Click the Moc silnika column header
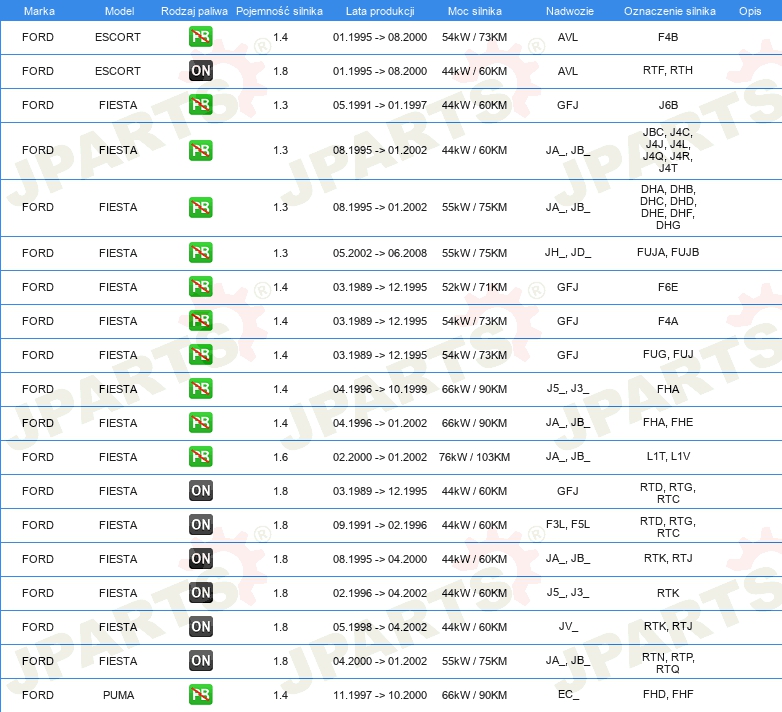782x712 pixels. pyautogui.click(x=474, y=10)
